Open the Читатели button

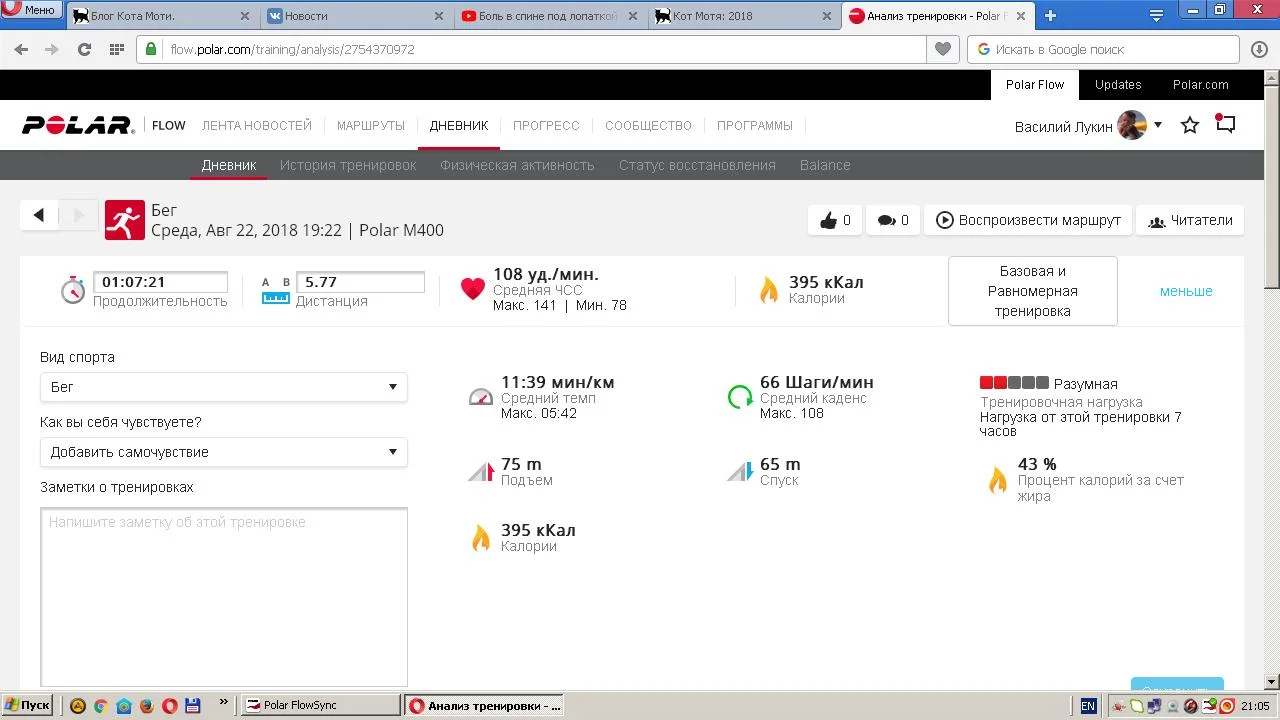pos(1189,221)
